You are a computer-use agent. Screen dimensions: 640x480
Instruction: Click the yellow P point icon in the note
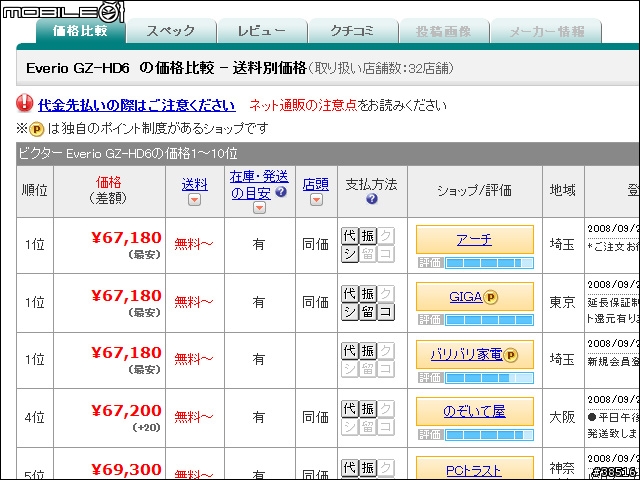(36, 129)
